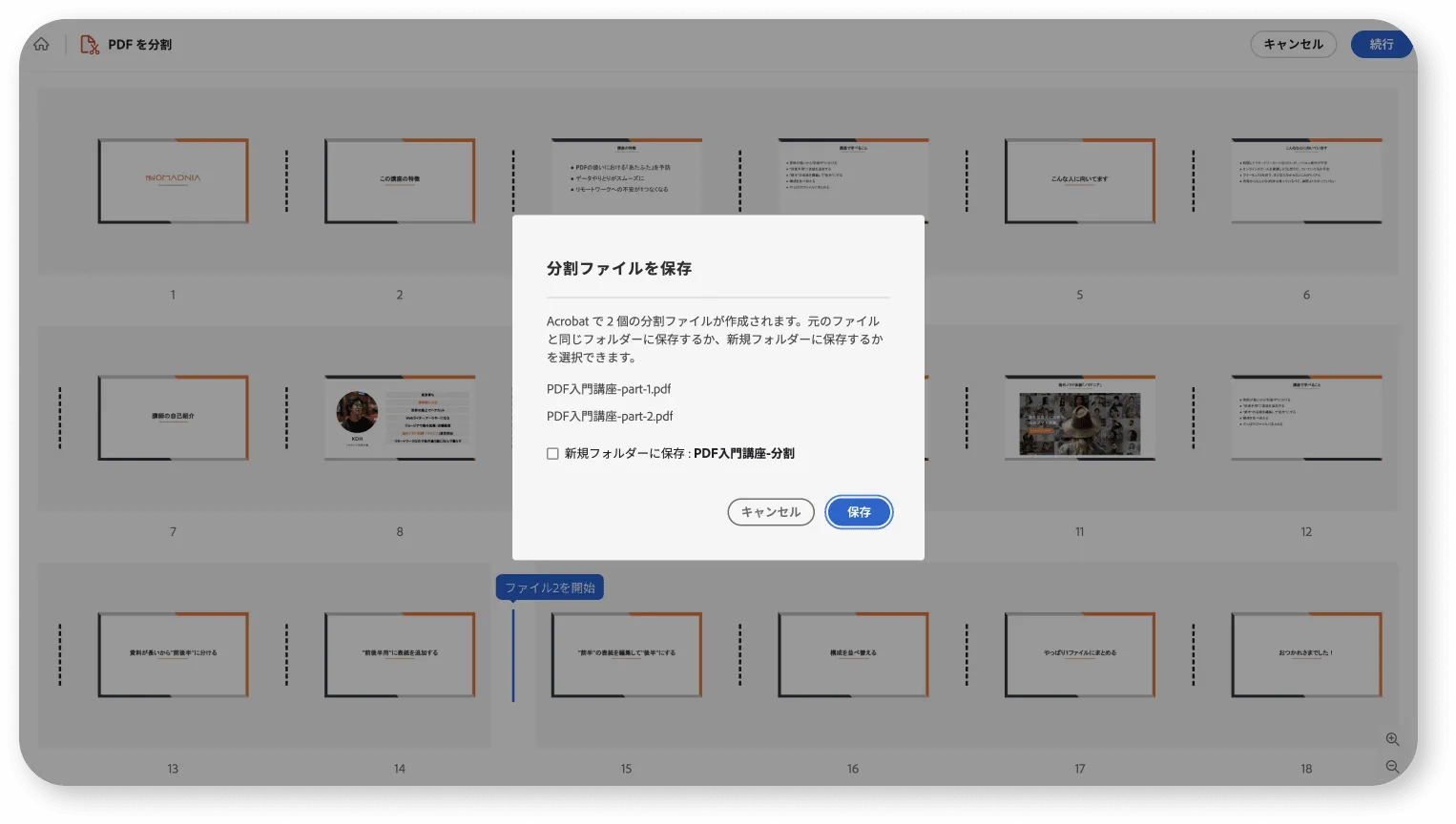
Task: Click the PDF を分割 title text
Action: point(139,45)
